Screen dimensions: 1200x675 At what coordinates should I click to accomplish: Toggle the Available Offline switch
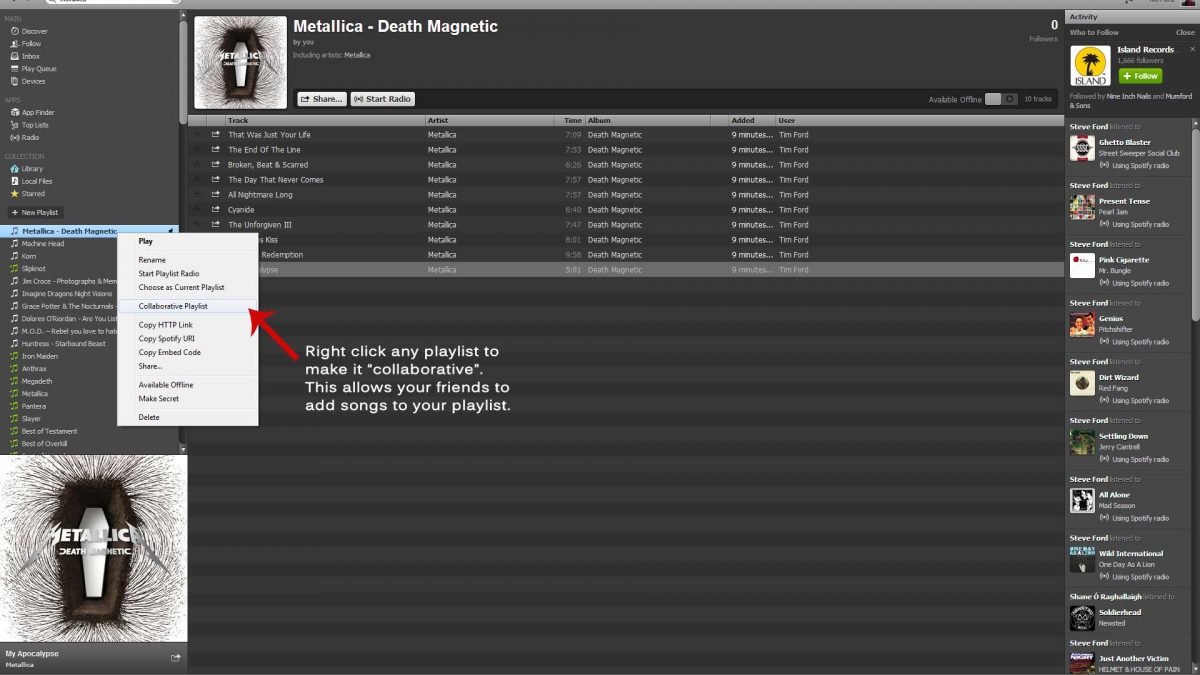pos(1000,99)
